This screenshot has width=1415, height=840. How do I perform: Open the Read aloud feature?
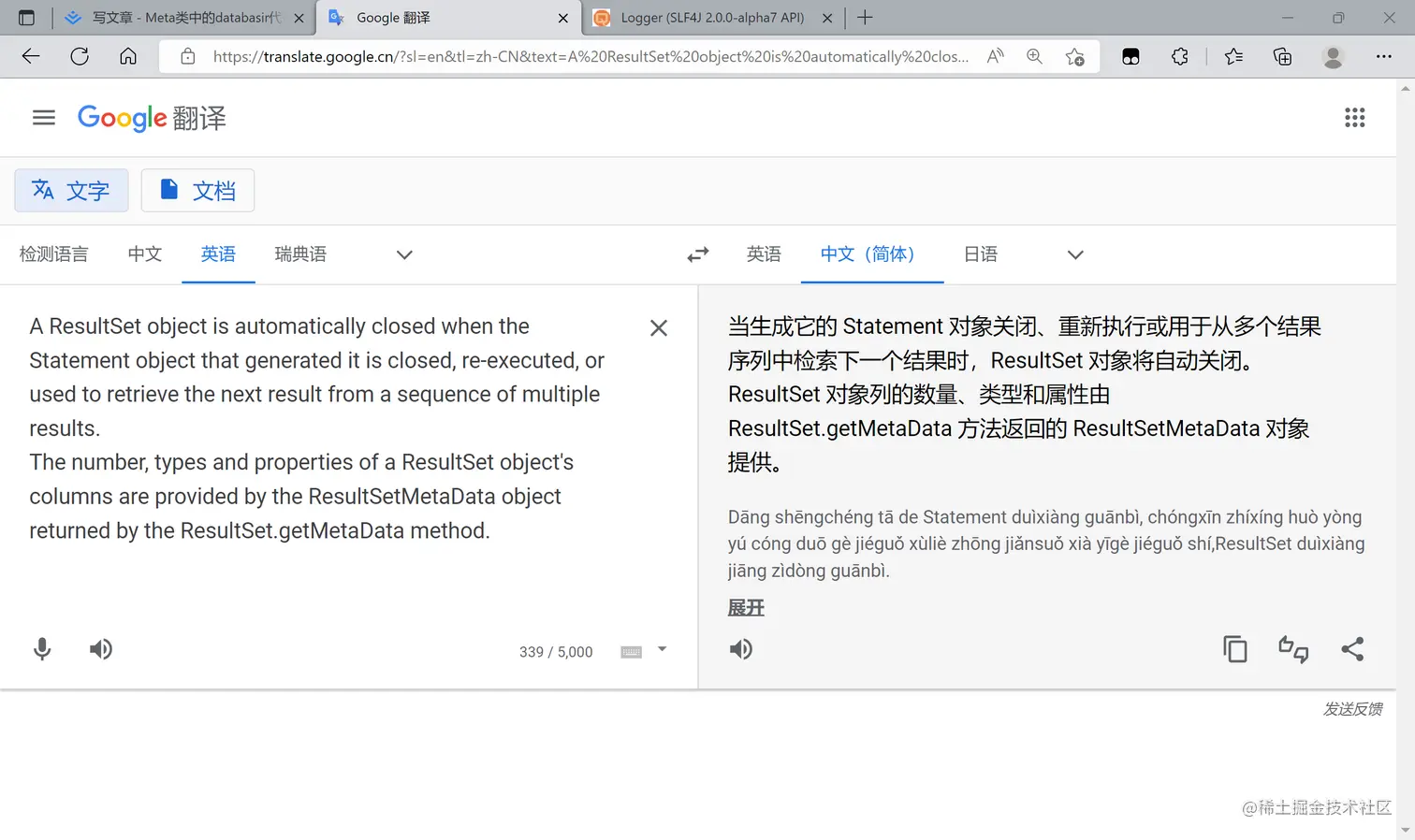click(996, 56)
